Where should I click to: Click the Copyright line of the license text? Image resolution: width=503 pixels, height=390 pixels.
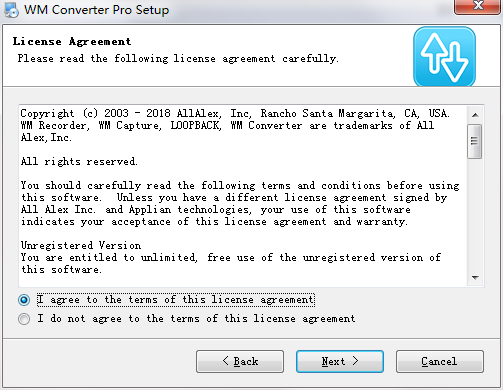tap(235, 114)
